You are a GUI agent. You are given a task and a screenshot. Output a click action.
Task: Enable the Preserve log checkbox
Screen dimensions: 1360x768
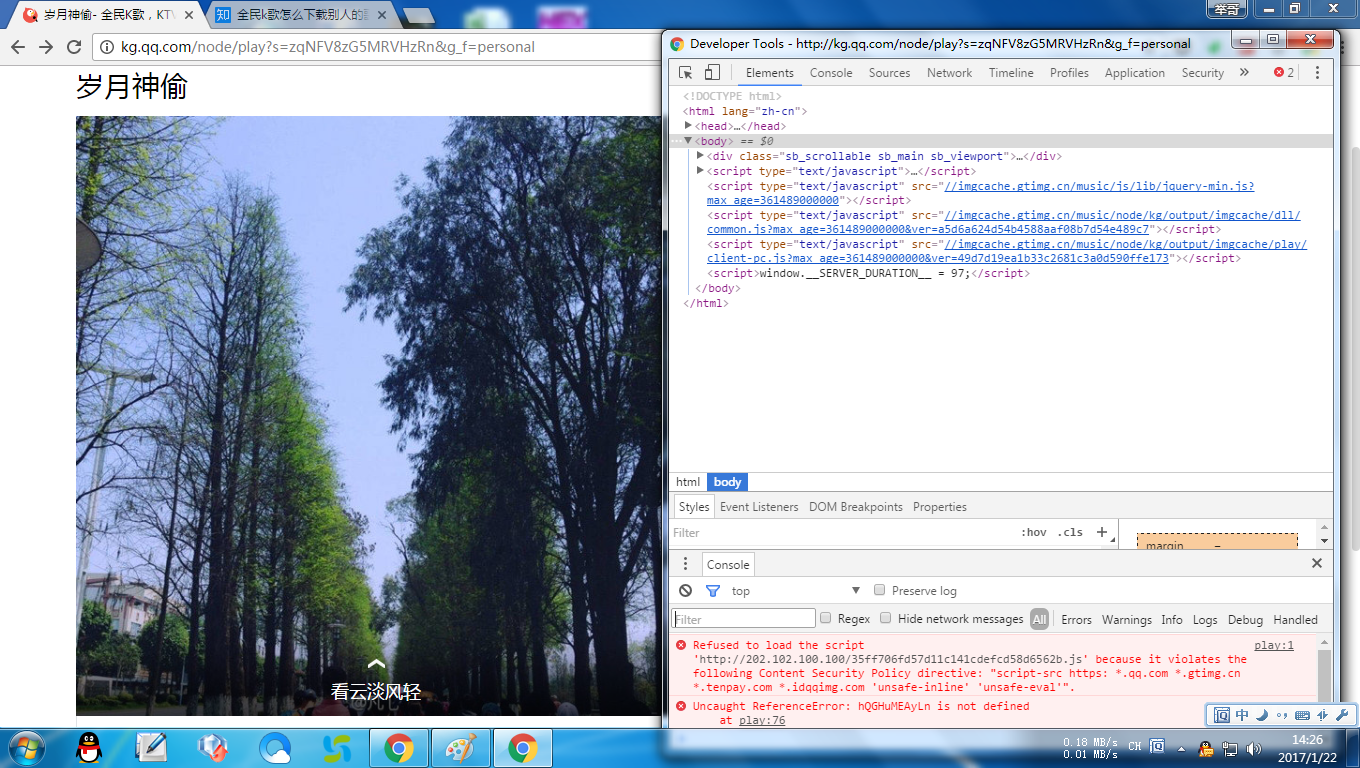[x=880, y=590]
